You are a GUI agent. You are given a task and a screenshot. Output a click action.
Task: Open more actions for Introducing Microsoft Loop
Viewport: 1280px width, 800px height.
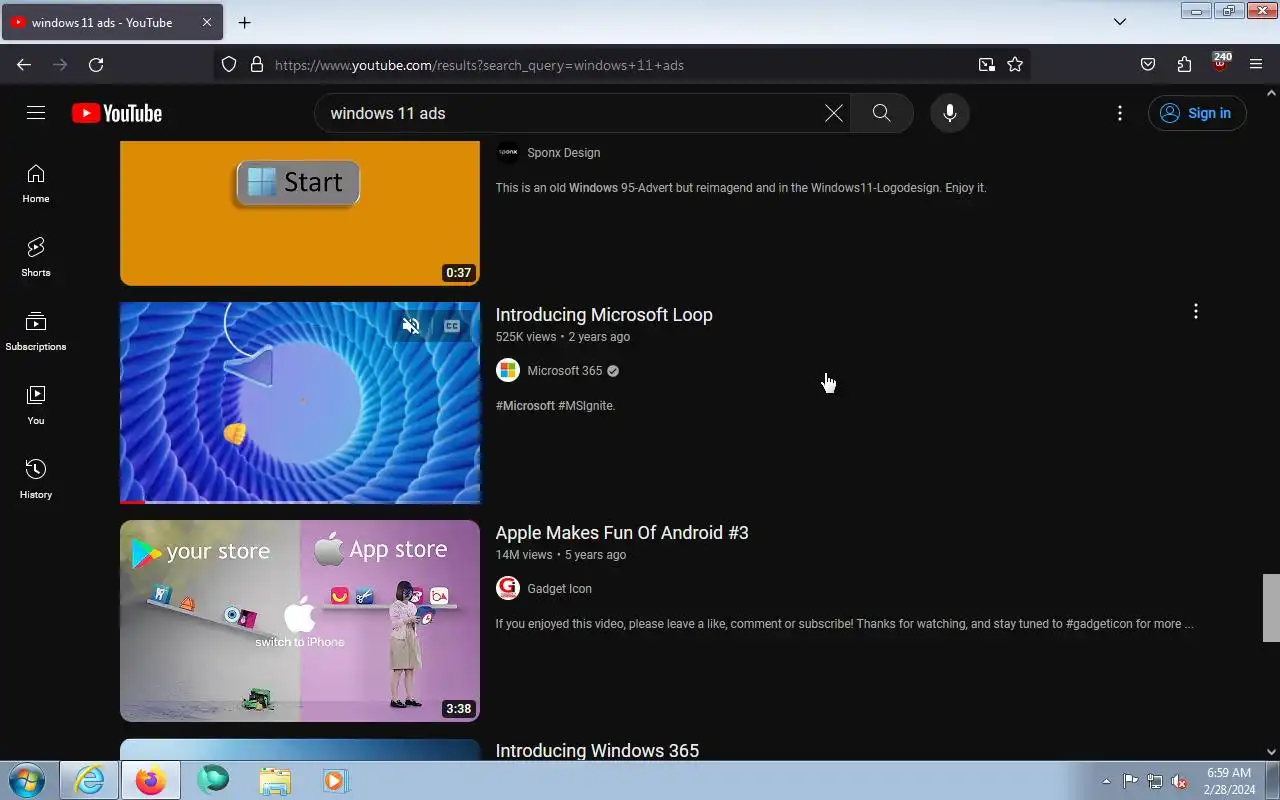pyautogui.click(x=1195, y=312)
